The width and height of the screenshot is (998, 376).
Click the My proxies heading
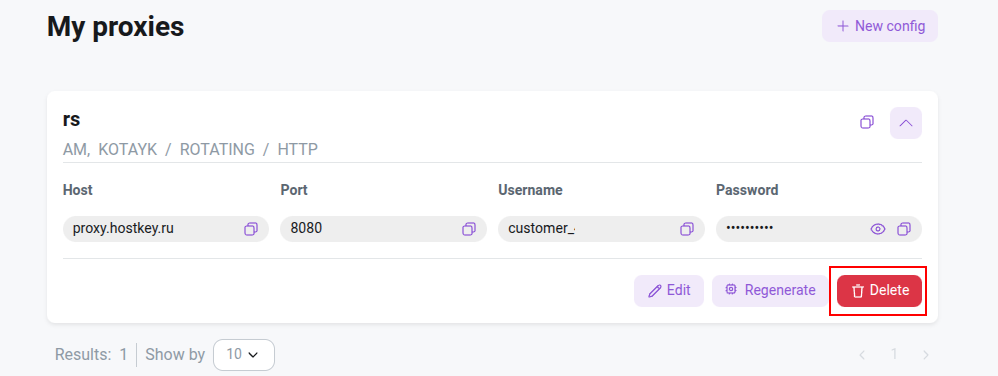pos(116,27)
